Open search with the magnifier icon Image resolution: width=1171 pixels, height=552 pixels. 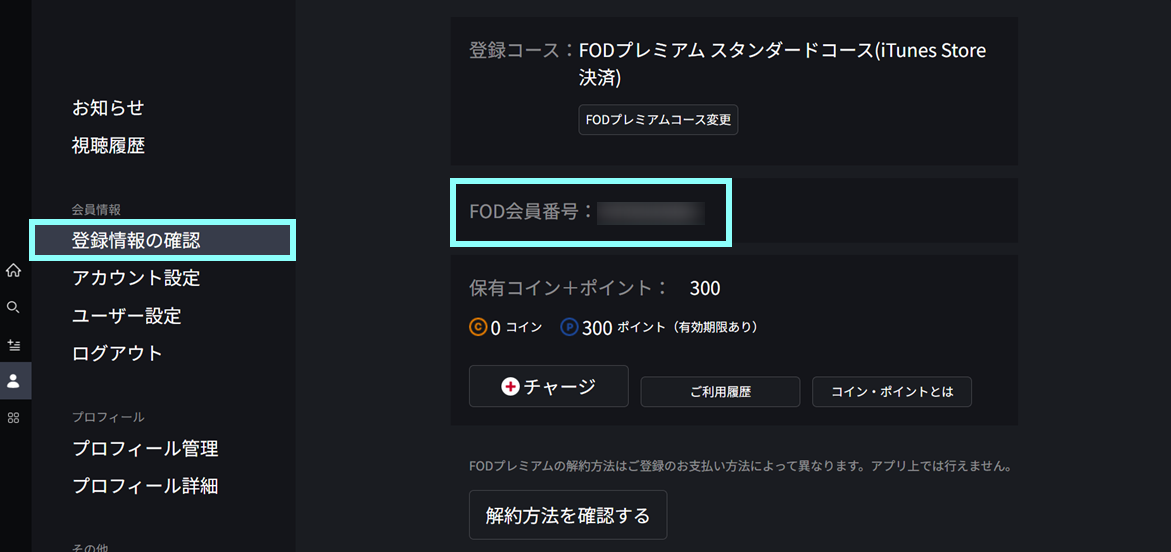pos(13,307)
